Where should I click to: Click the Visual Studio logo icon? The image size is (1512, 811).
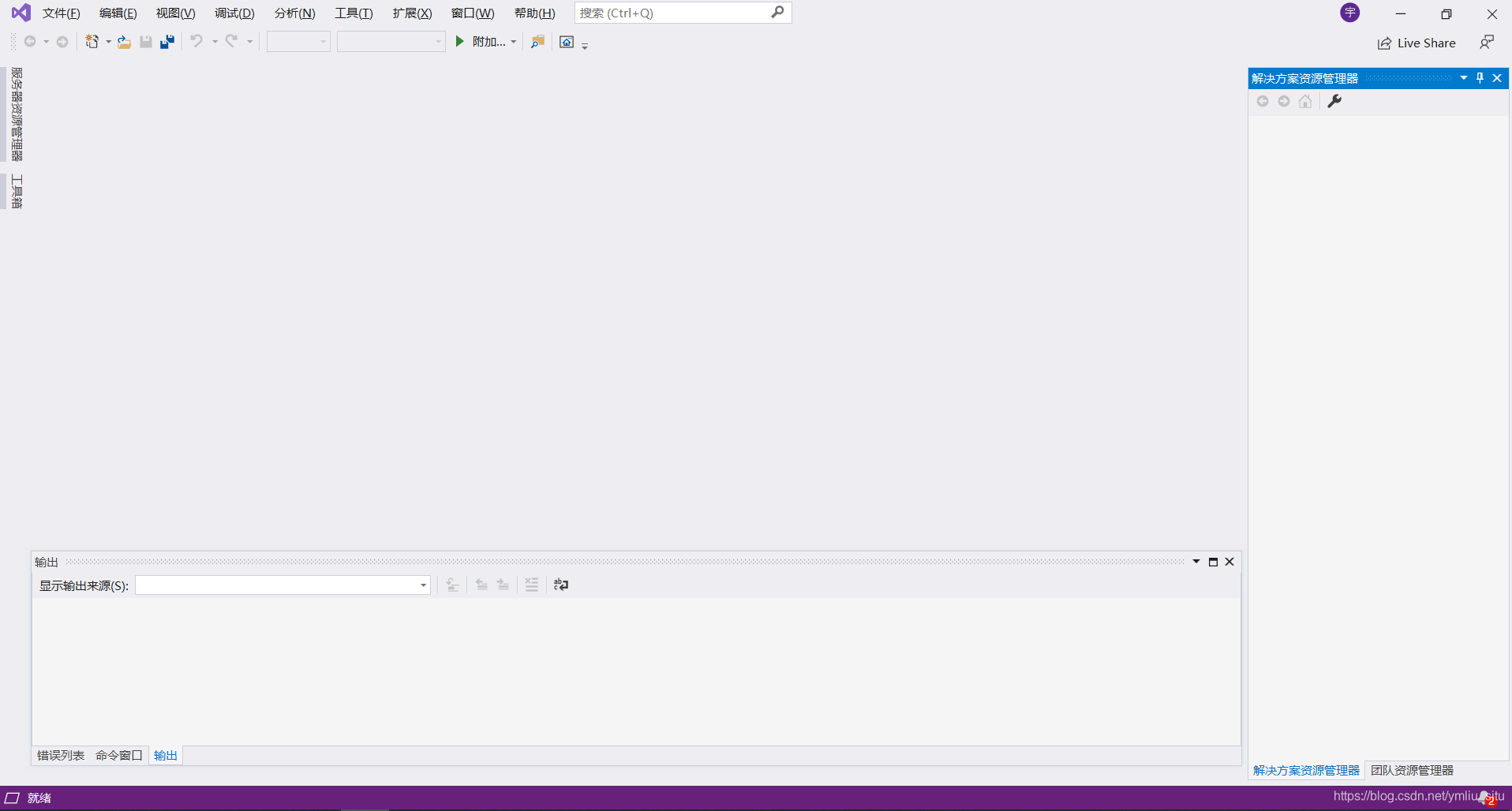[21, 13]
